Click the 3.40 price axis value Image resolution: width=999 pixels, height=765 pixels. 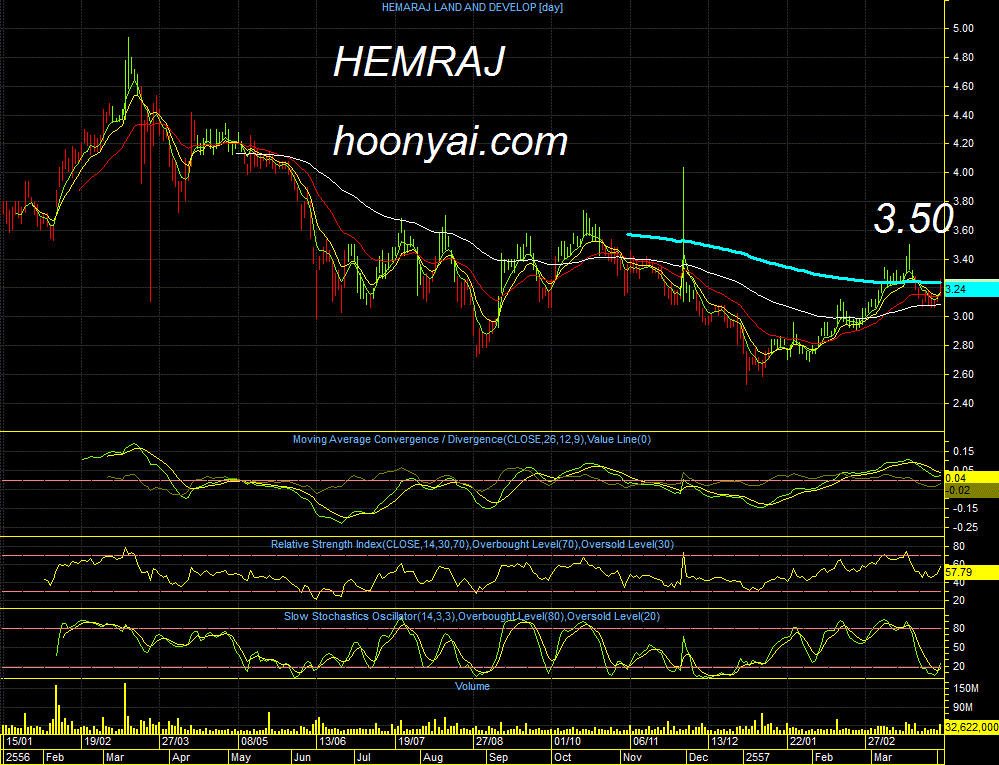click(x=963, y=259)
